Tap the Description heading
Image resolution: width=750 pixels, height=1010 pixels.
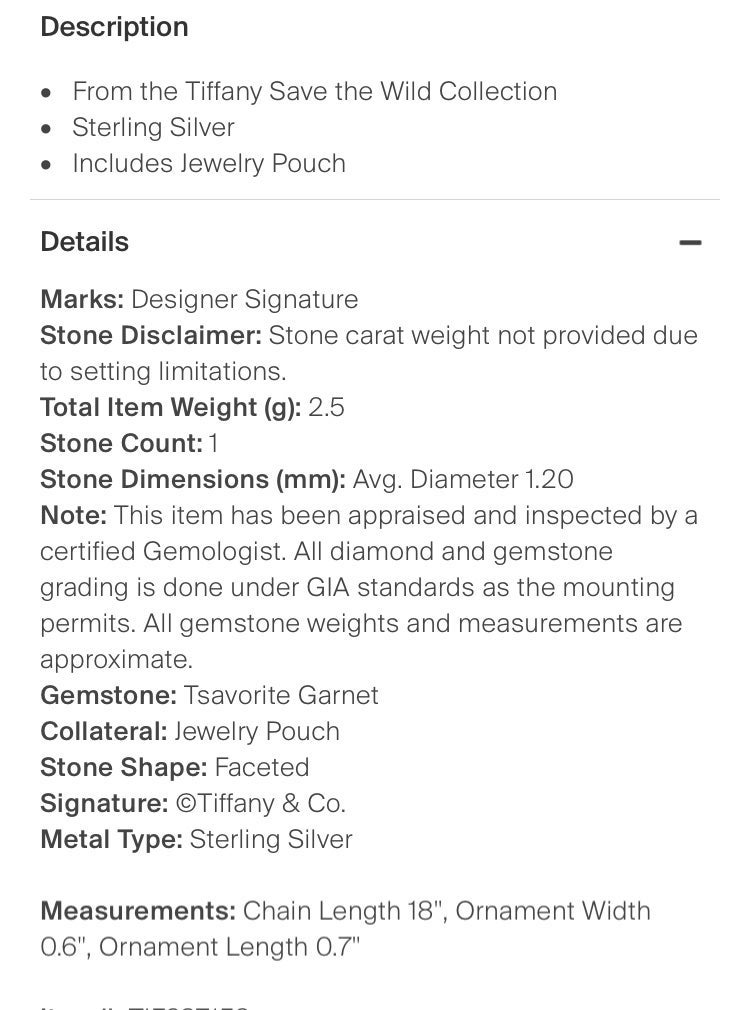(x=114, y=27)
